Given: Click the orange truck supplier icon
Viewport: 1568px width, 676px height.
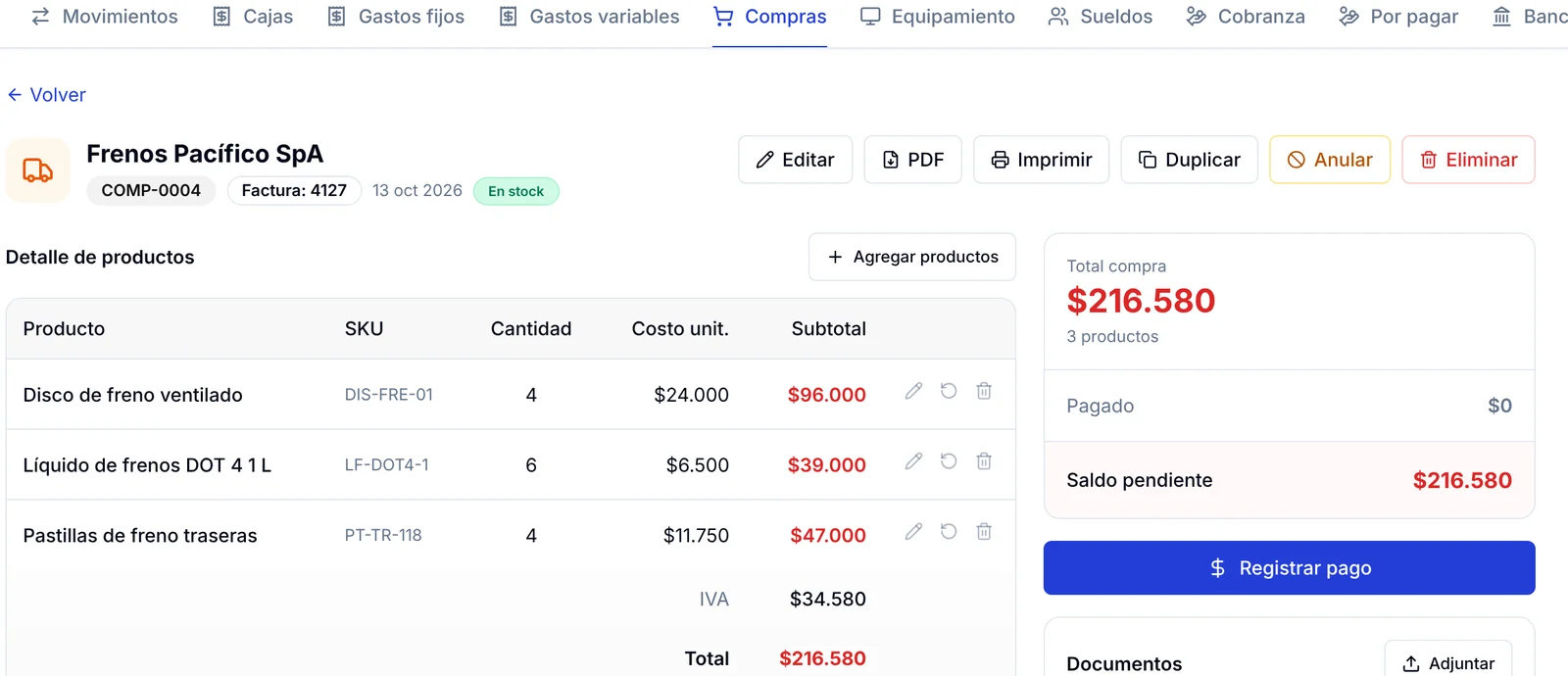Looking at the screenshot, I should pyautogui.click(x=38, y=170).
